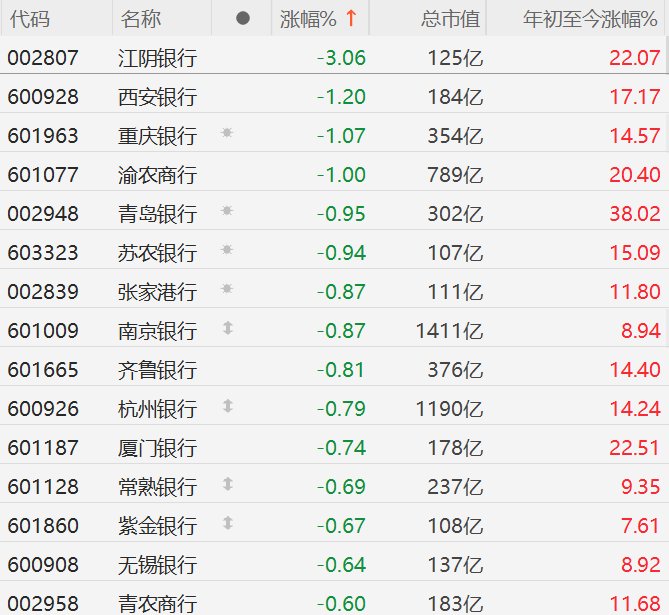Open the 江阴银行 stock name

157,58
